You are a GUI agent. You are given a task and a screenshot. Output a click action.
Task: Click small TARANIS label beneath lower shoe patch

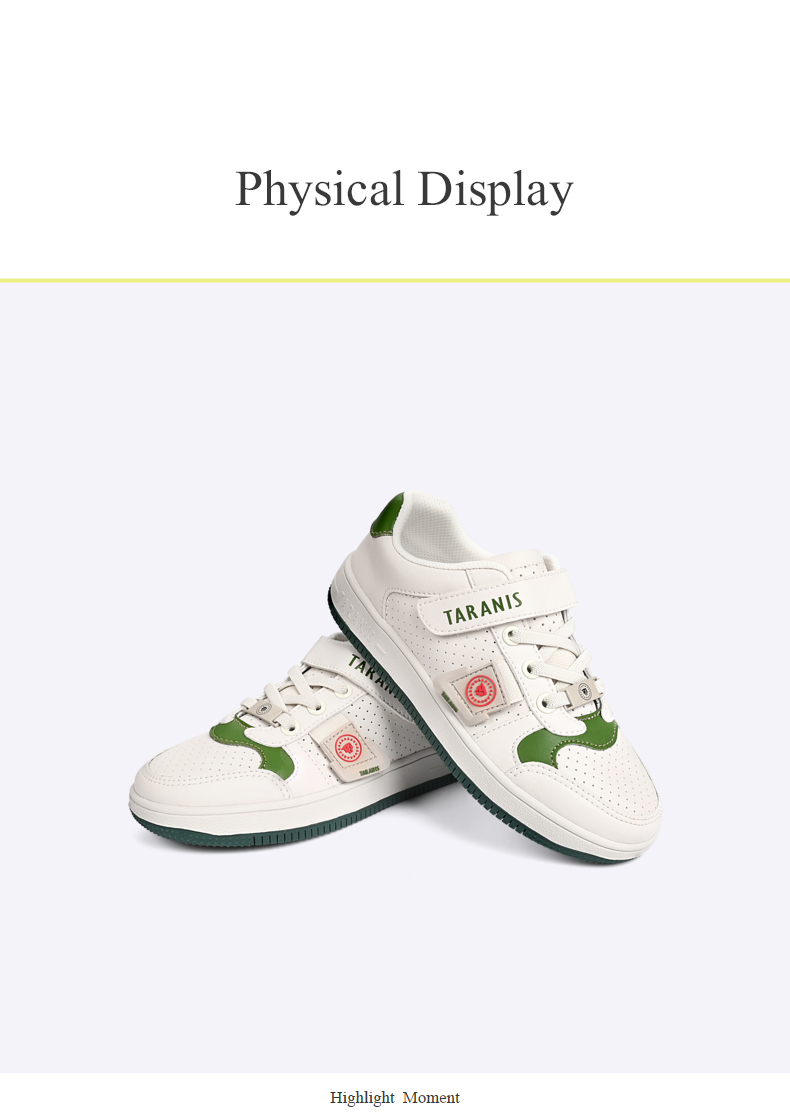pyautogui.click(x=368, y=772)
